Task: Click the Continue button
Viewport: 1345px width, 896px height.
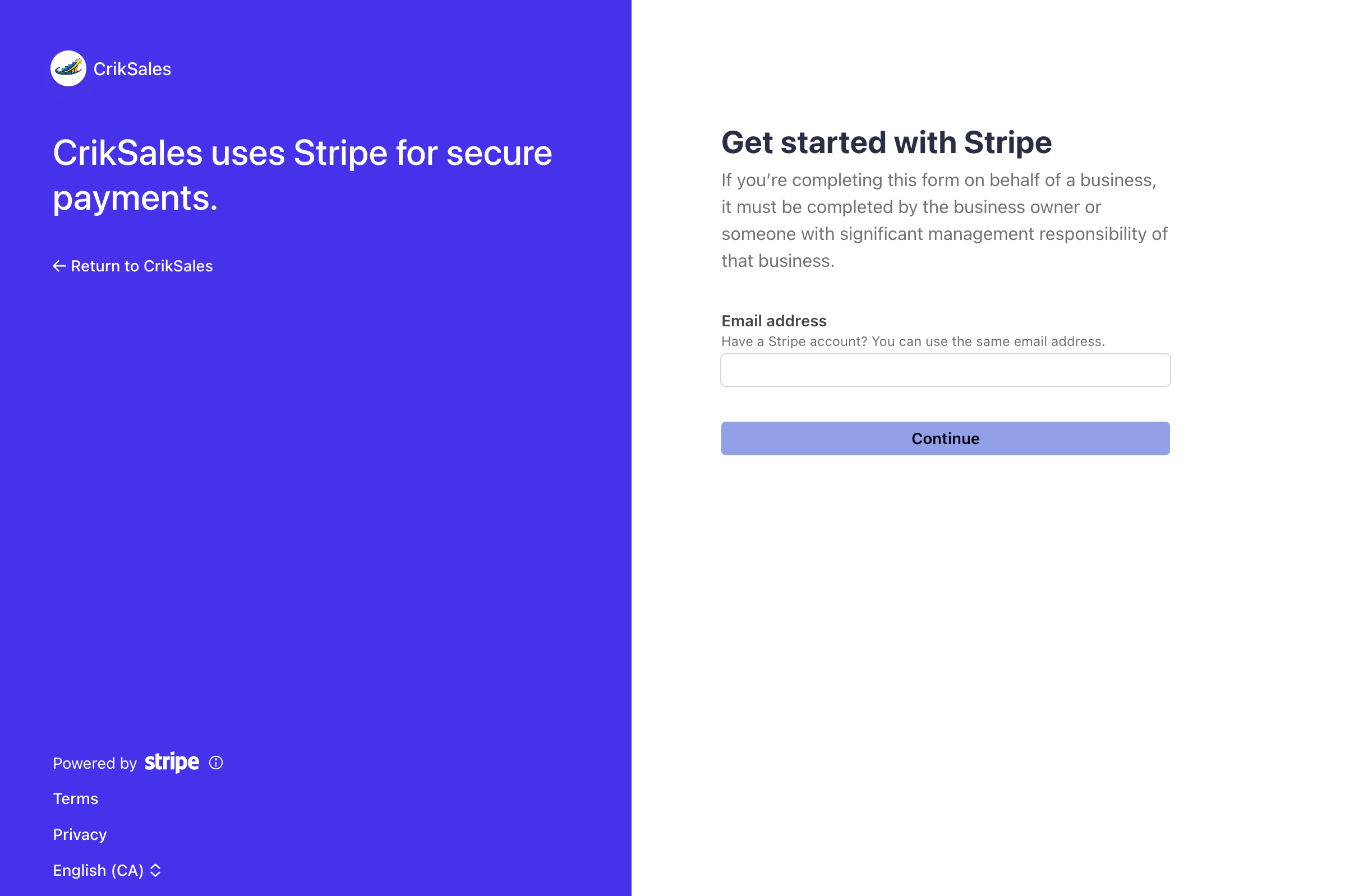Action: [946, 438]
